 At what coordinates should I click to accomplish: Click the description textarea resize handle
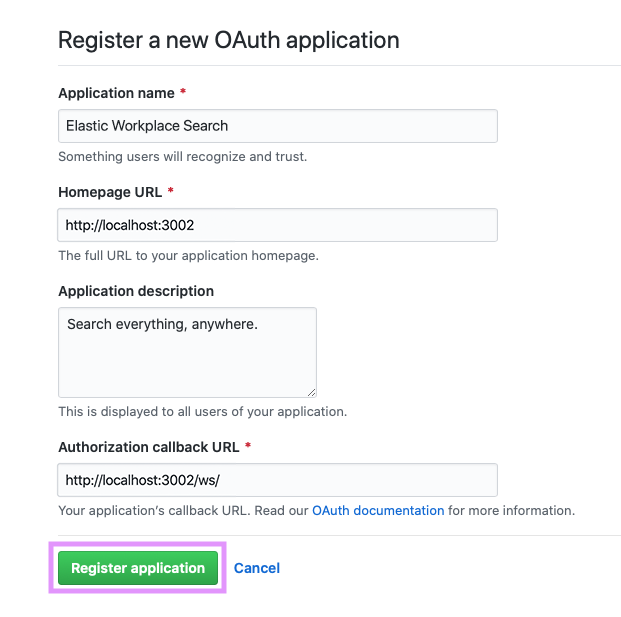pos(311,392)
